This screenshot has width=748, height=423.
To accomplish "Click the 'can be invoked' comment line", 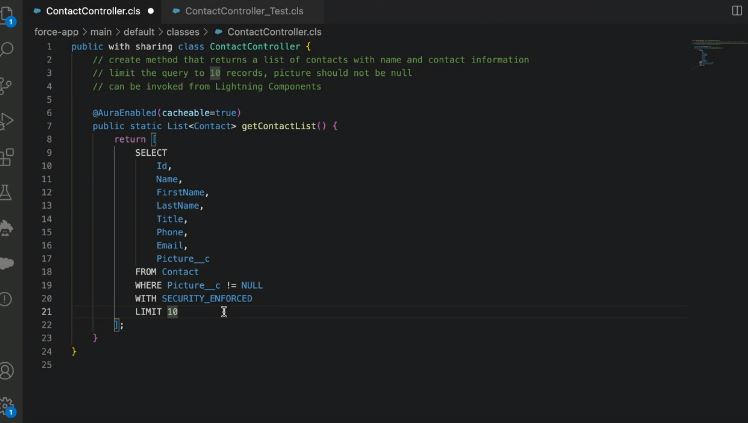I will pyautogui.click(x=207, y=86).
